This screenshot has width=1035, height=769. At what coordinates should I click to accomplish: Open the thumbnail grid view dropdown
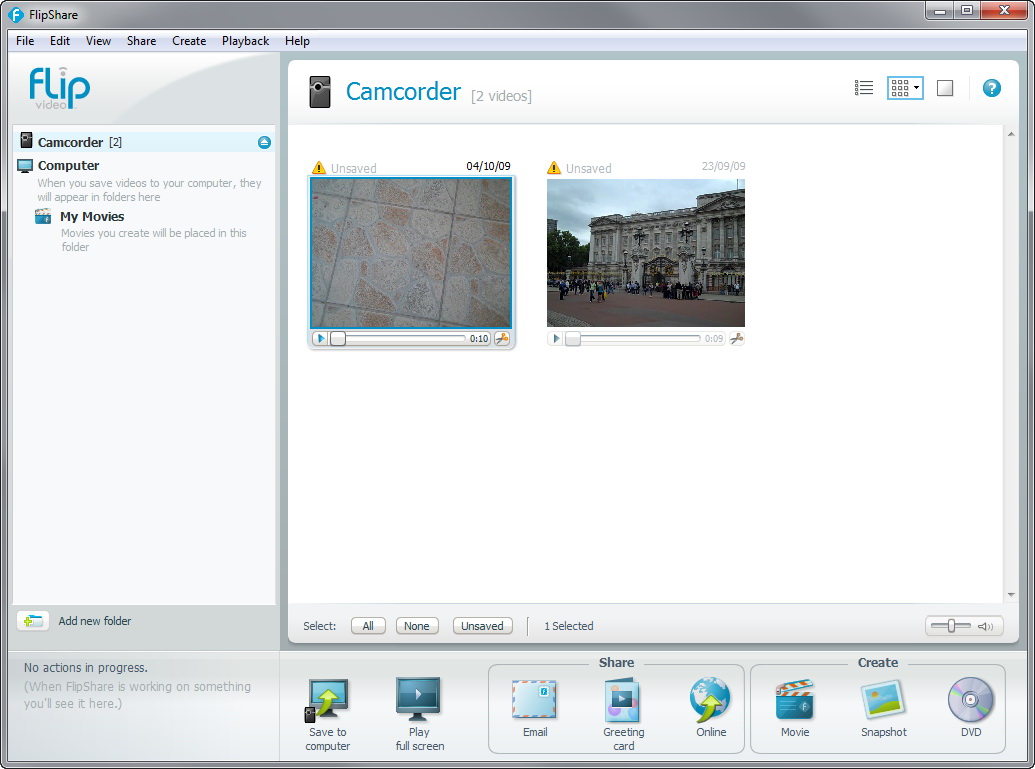916,88
